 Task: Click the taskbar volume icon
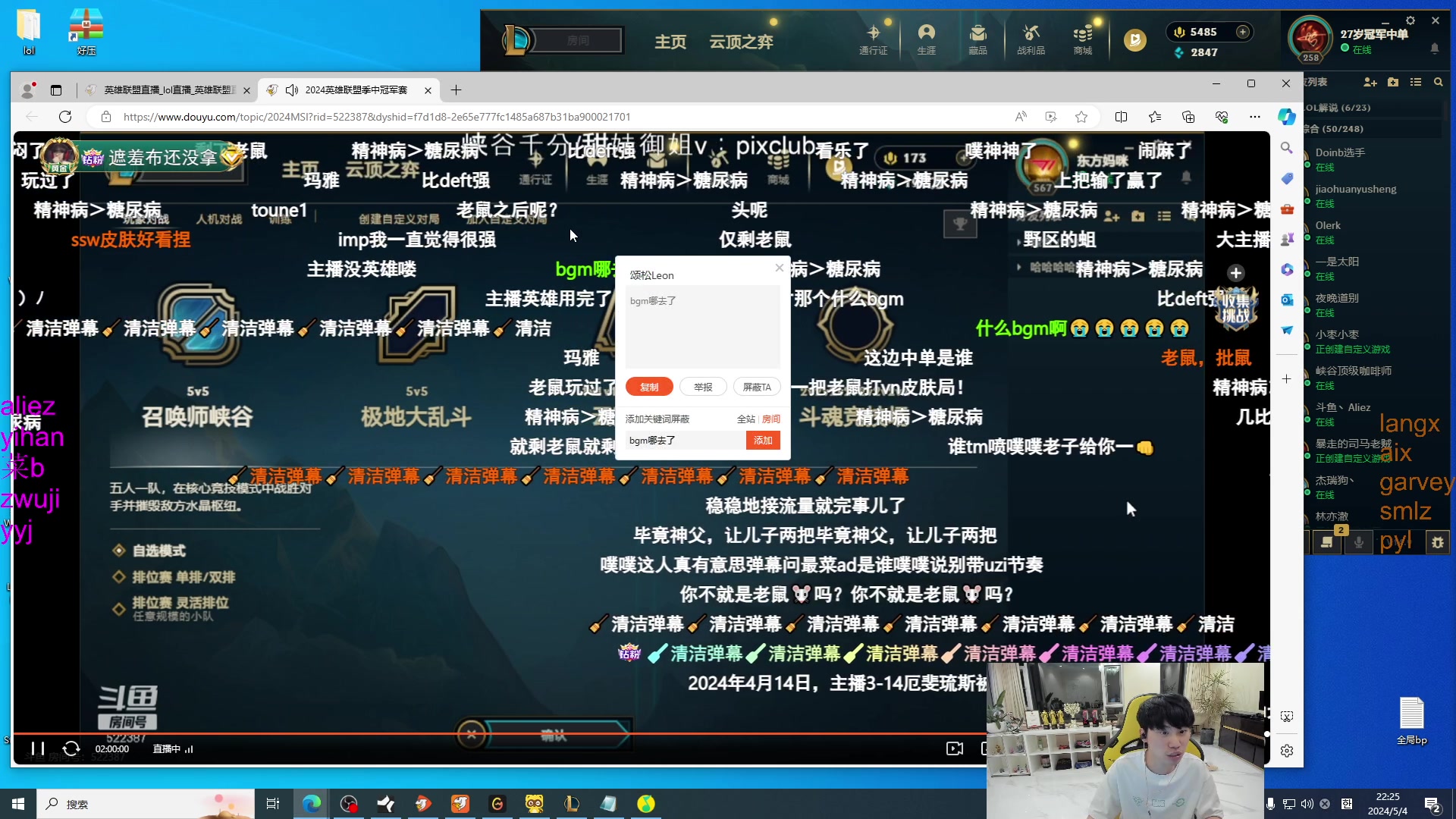point(1307,804)
